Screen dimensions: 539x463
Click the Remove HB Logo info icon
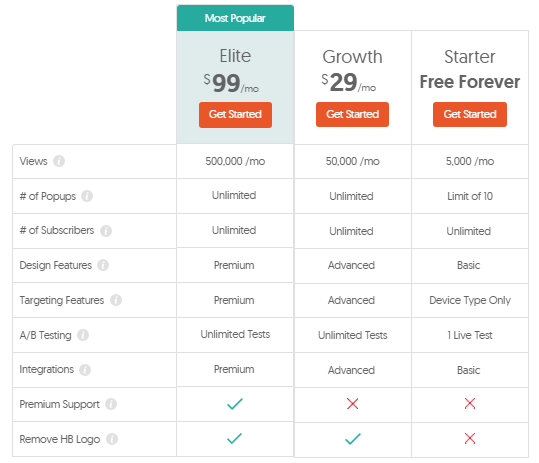112,439
